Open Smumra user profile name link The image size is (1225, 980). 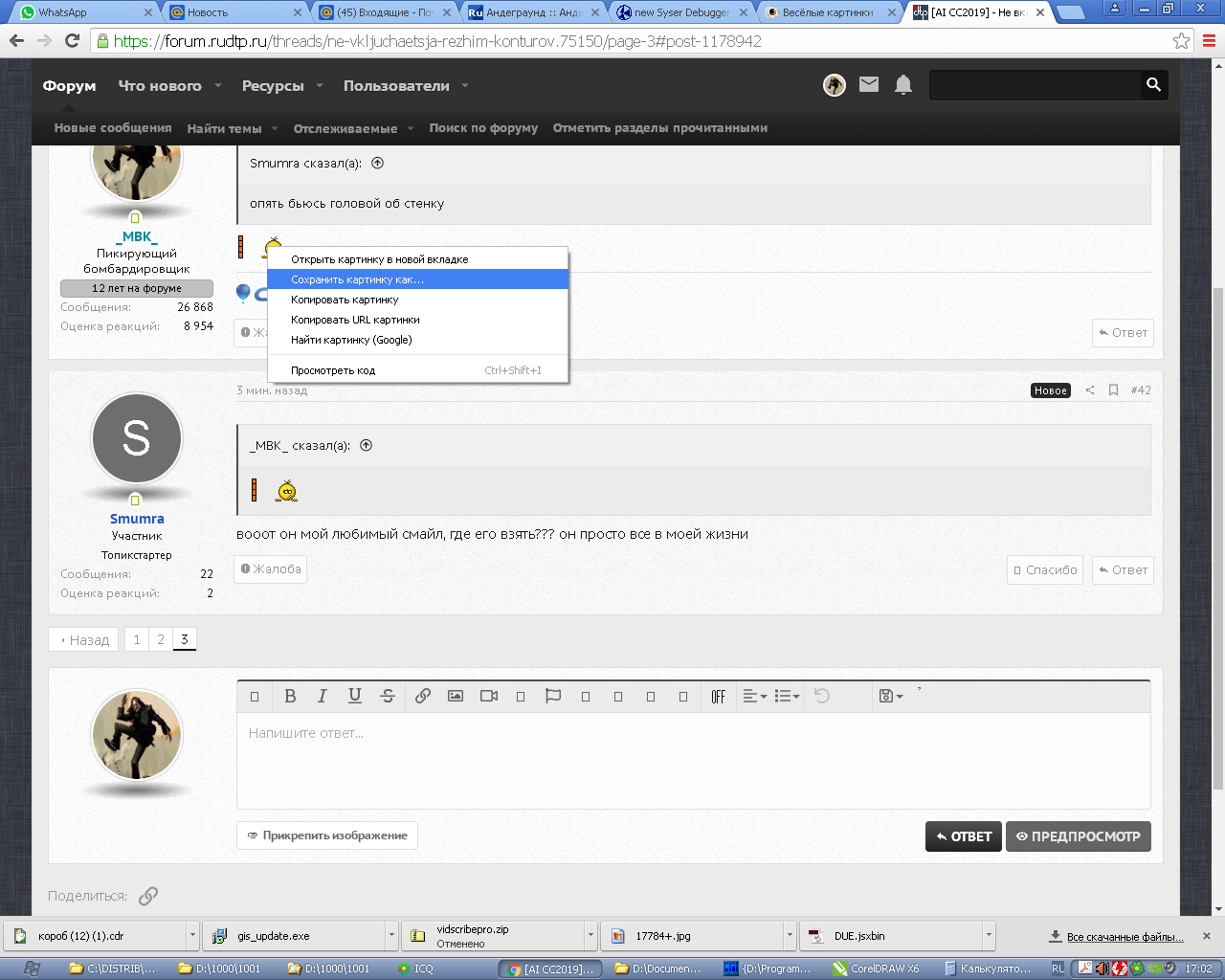coord(137,519)
